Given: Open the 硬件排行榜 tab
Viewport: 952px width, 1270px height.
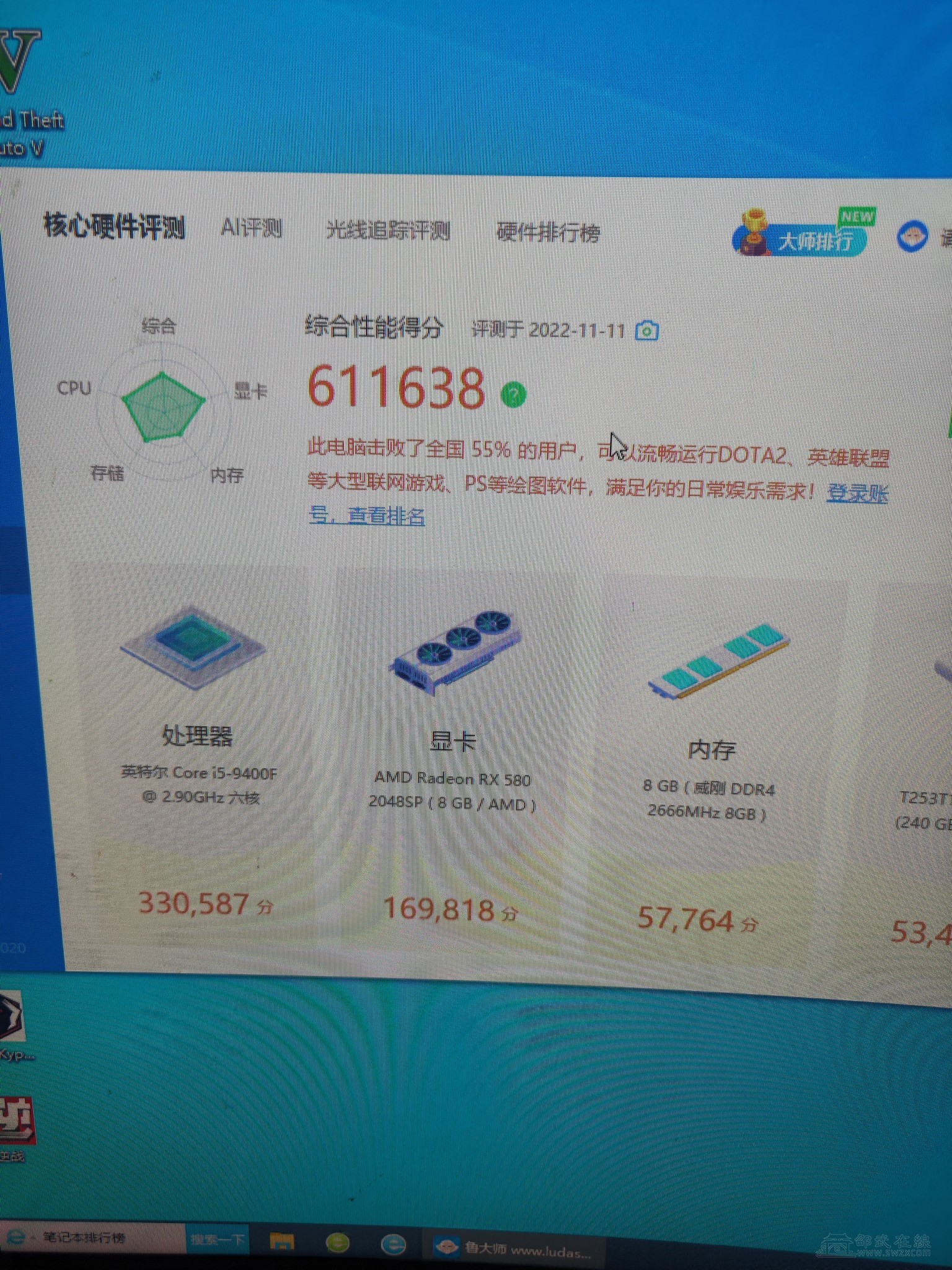Looking at the screenshot, I should pos(548,233).
